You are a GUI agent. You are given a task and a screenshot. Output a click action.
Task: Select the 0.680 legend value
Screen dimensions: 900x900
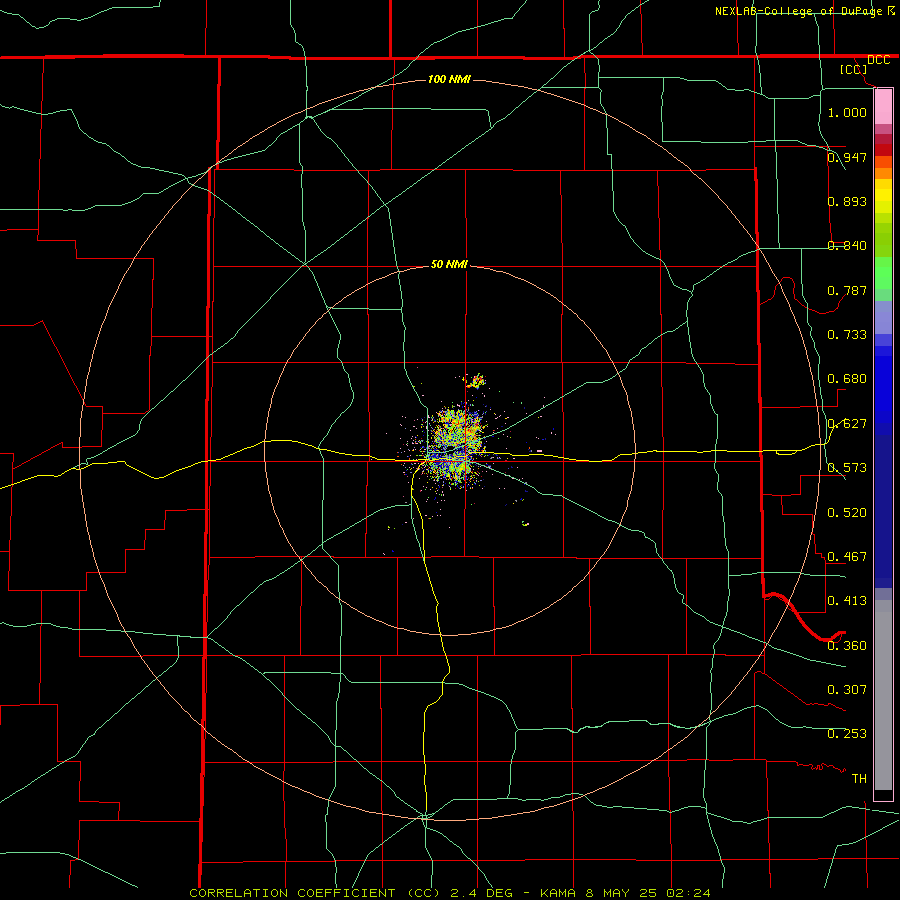(x=847, y=379)
